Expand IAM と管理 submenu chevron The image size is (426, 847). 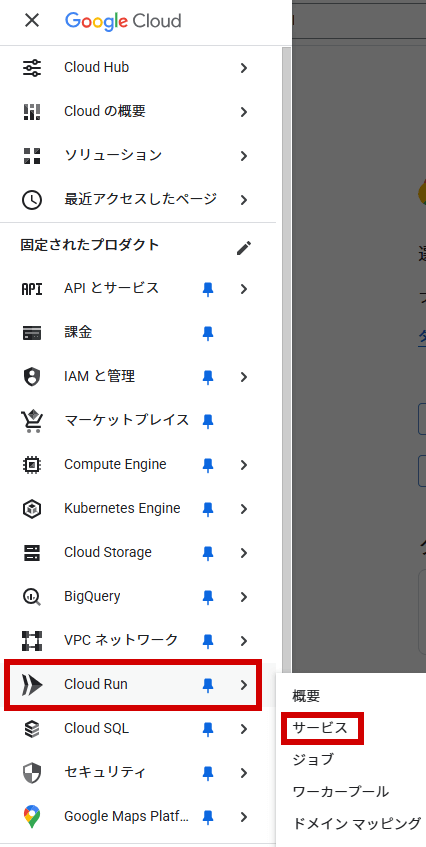244,377
